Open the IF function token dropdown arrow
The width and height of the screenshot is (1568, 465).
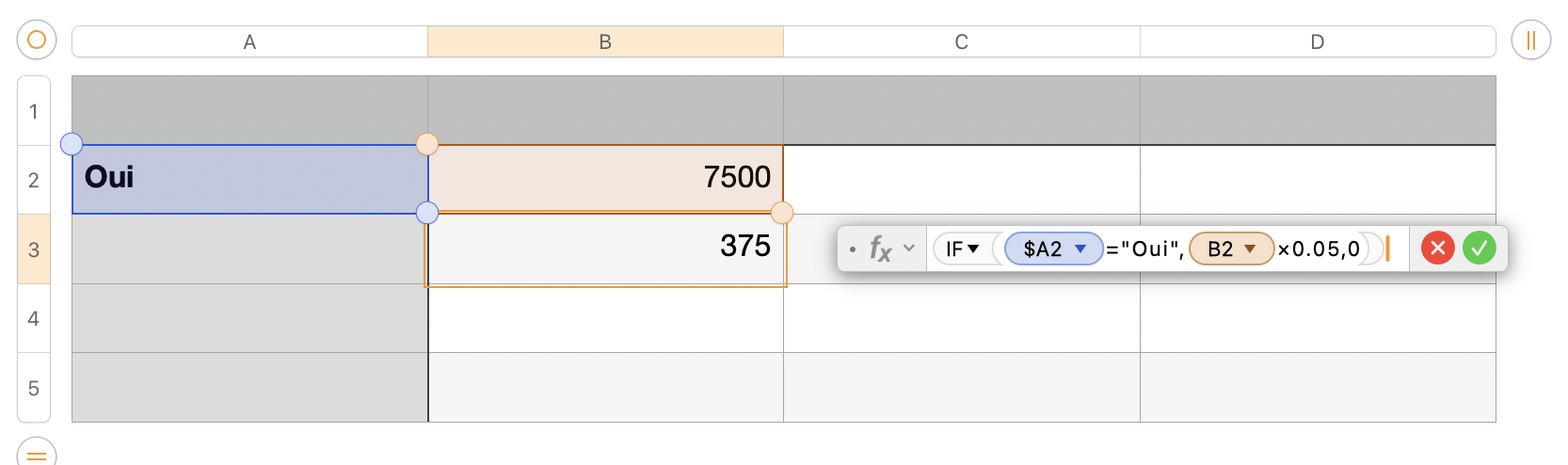pos(973,249)
